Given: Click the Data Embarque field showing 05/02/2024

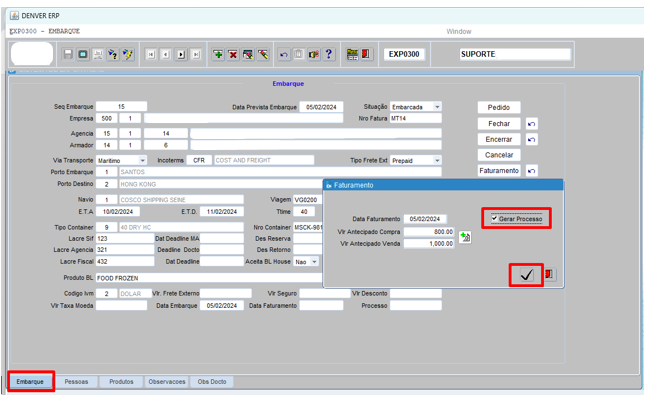Looking at the screenshot, I should pyautogui.click(x=222, y=305).
